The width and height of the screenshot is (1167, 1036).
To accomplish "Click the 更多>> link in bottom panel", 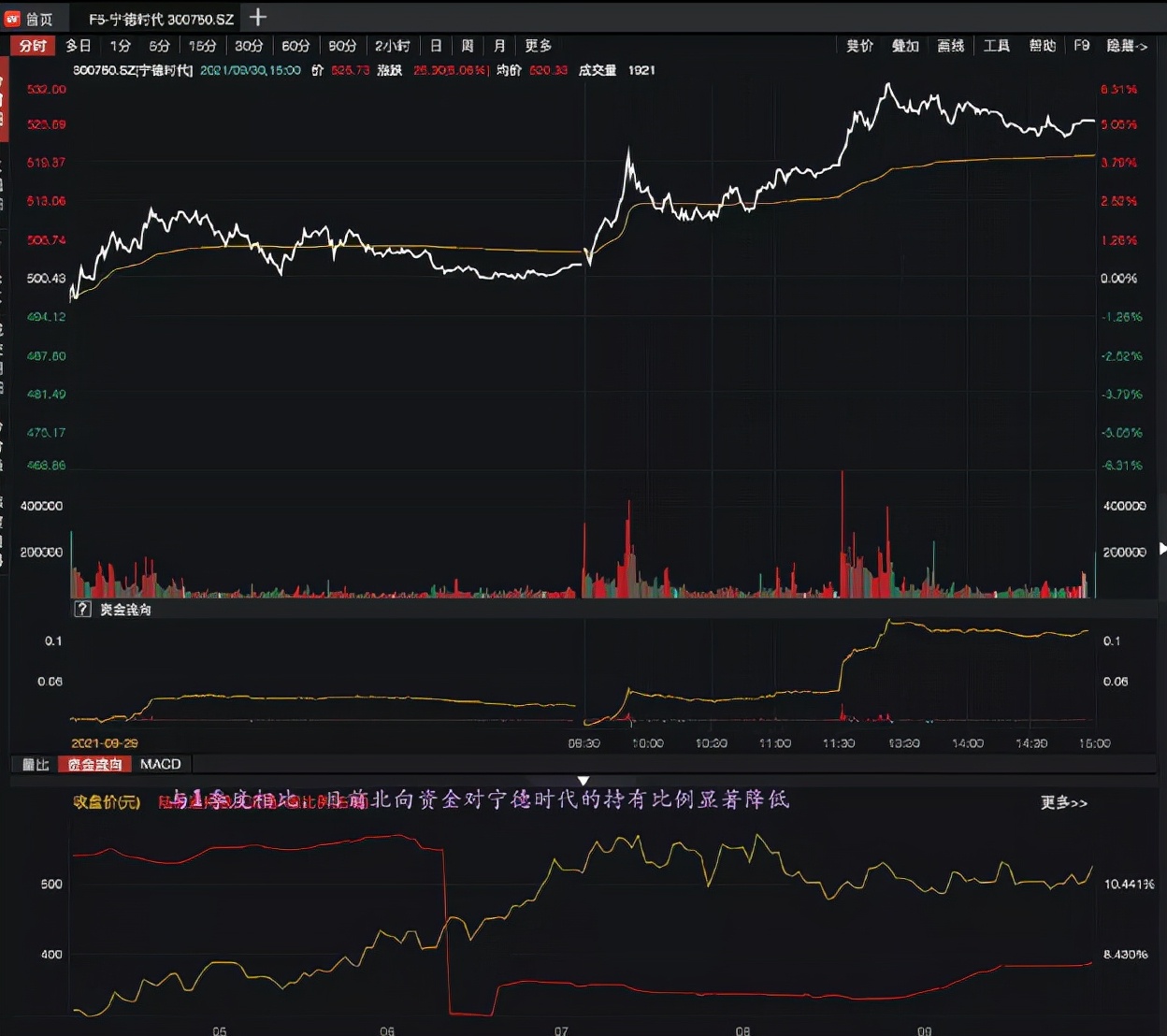I will pos(1063,802).
